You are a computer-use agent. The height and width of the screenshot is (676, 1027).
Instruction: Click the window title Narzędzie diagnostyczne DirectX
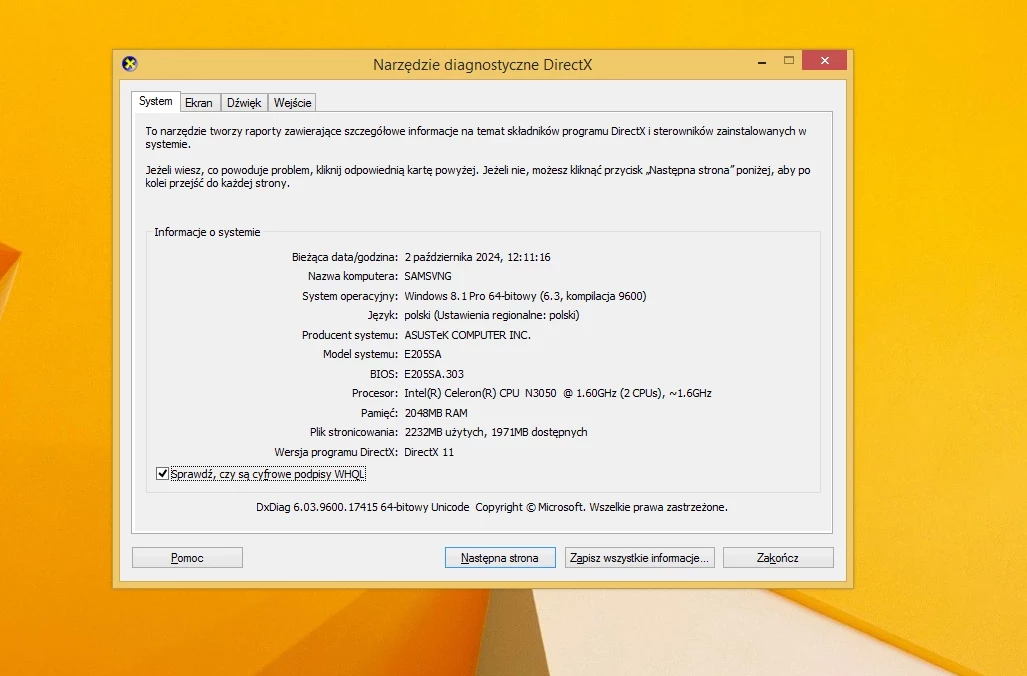click(483, 65)
